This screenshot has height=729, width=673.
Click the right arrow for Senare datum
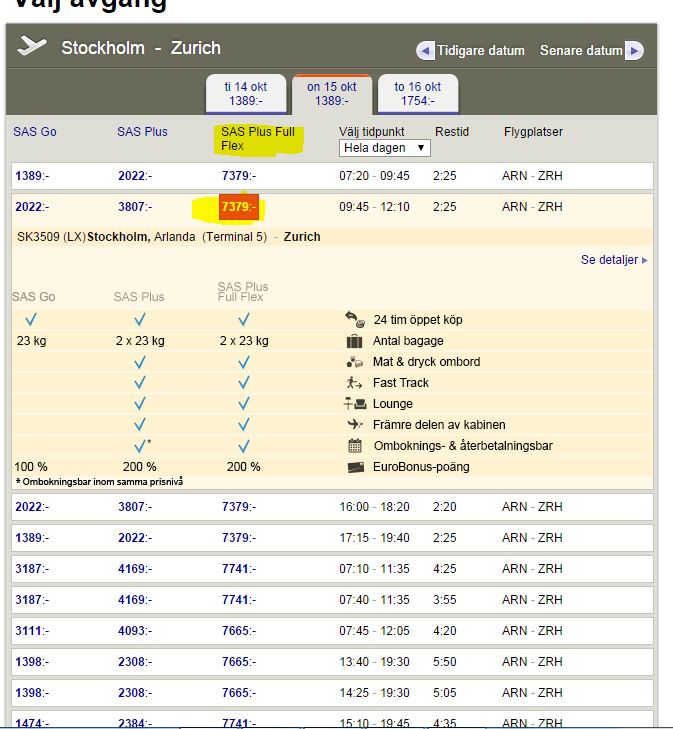click(x=634, y=51)
